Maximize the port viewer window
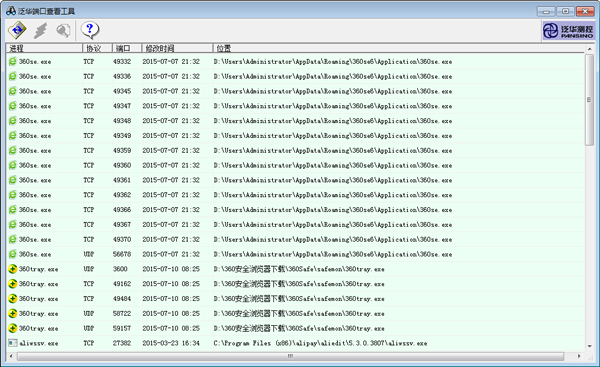This screenshot has width=600, height=367. 566,11
